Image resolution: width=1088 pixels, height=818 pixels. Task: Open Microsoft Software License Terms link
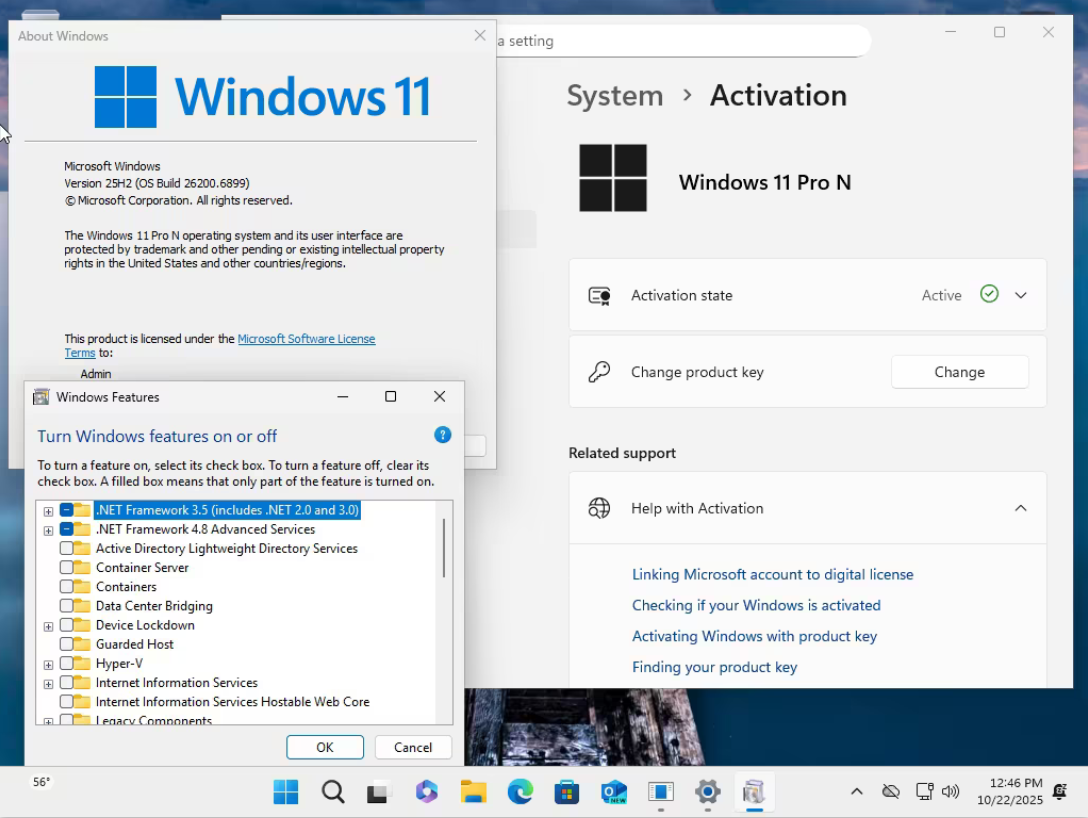point(306,339)
